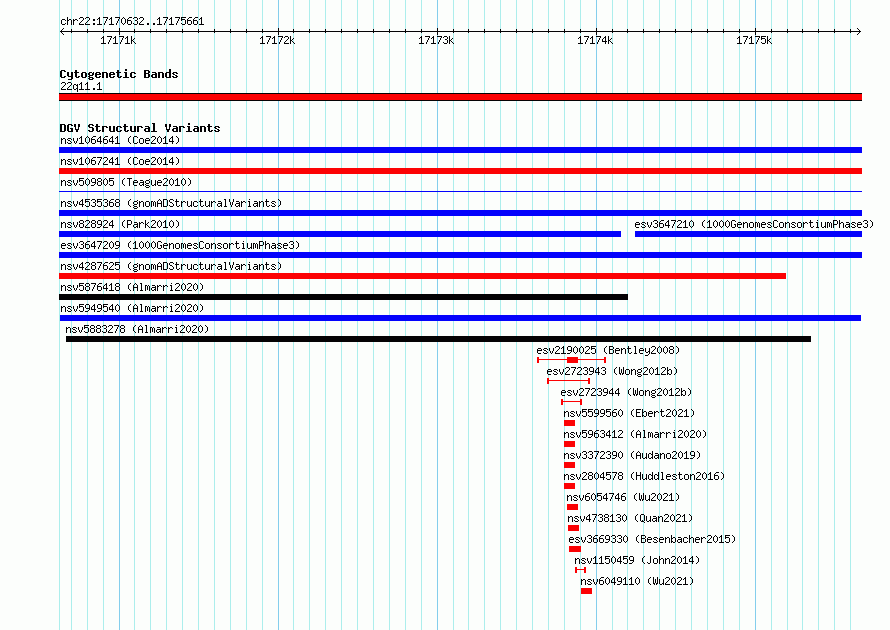Select the nsv5883278 (Almarri2020) black bar
The height and width of the screenshot is (630, 890).
coord(438,339)
